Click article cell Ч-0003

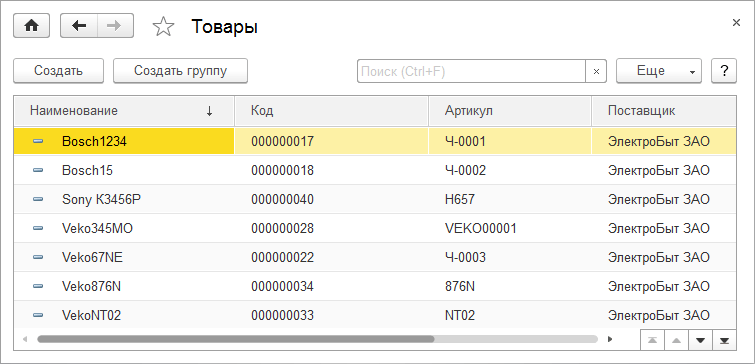pos(509,258)
